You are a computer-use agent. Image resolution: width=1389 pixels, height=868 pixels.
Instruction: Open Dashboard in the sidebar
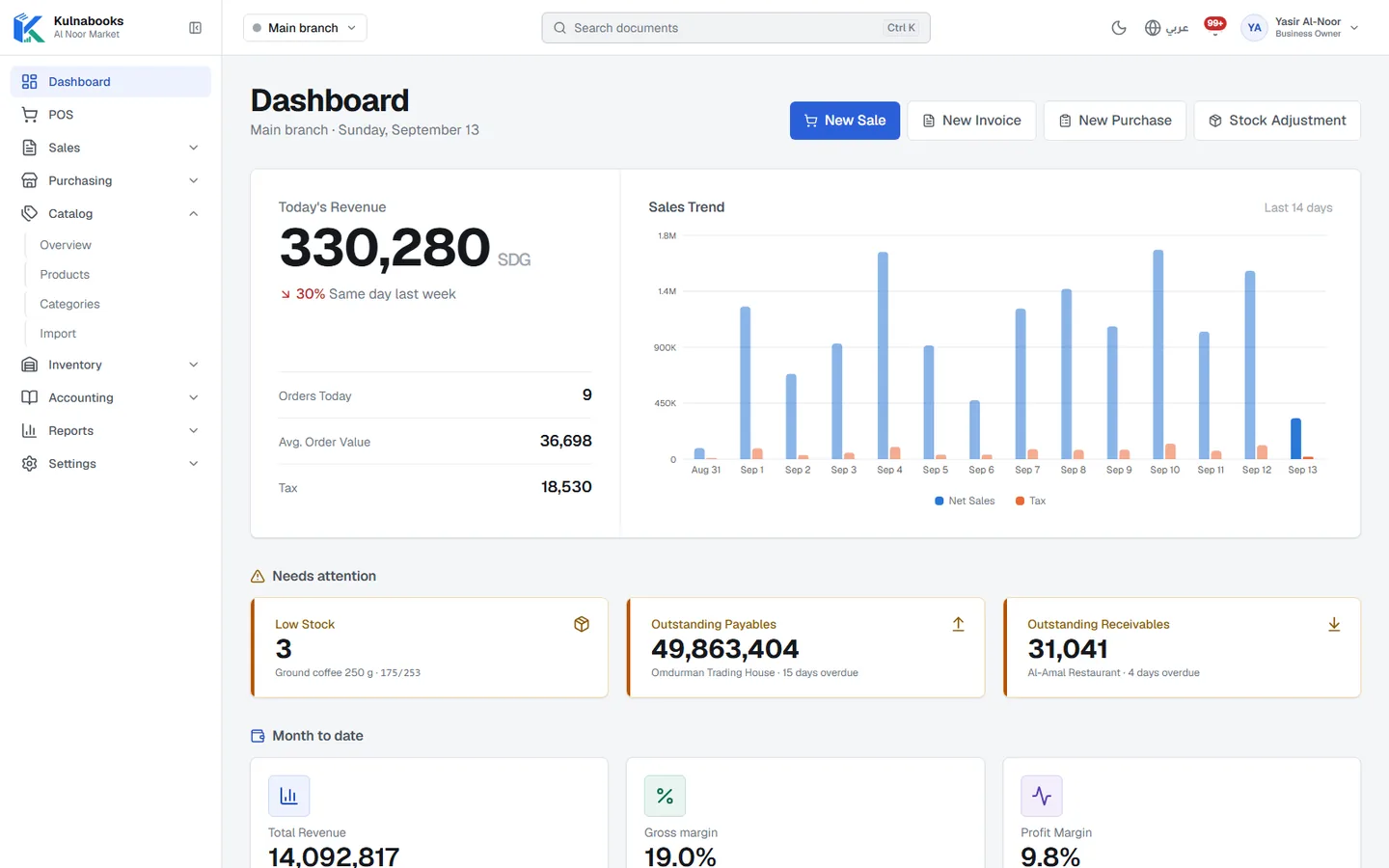point(111,82)
